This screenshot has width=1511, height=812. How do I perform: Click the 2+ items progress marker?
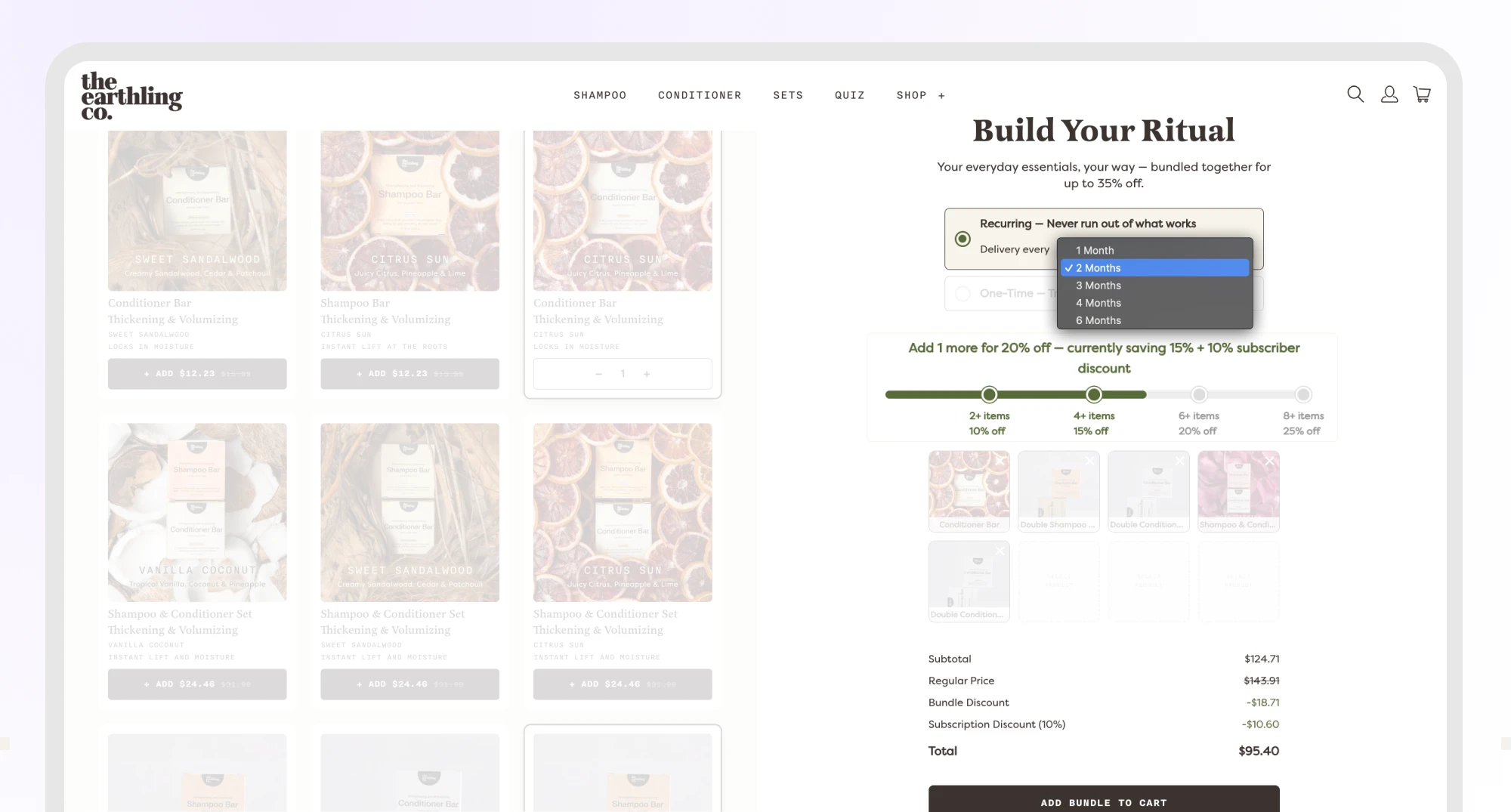pos(989,394)
